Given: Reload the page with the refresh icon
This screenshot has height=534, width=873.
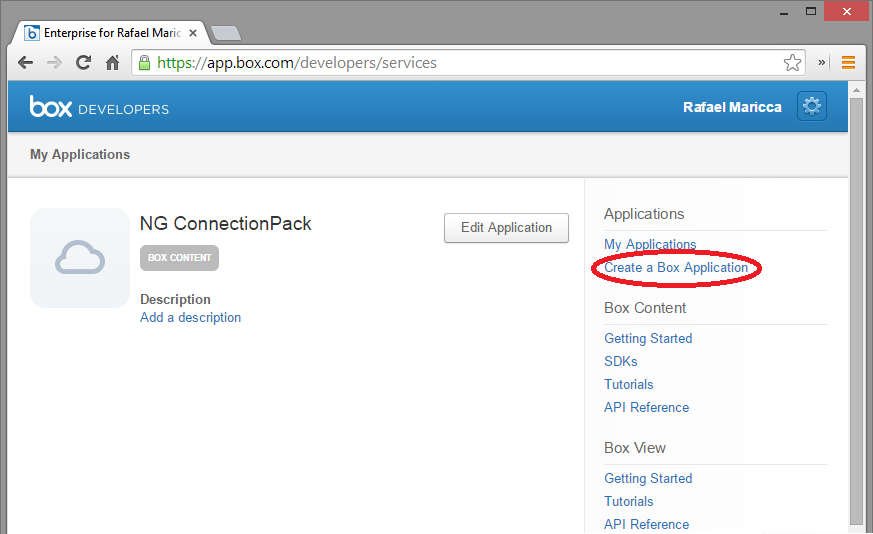Looking at the screenshot, I should (84, 62).
